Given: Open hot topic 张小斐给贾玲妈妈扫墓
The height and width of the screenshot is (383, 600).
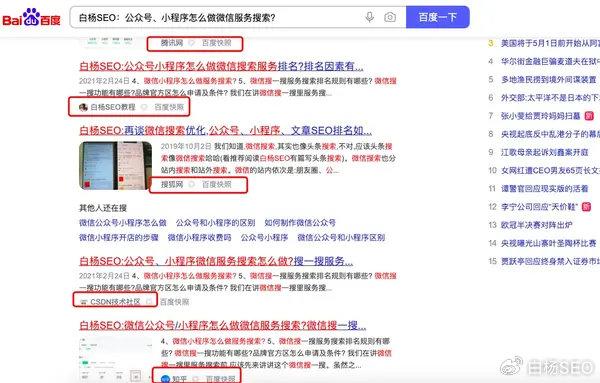Looking at the screenshot, I should 540,116.
